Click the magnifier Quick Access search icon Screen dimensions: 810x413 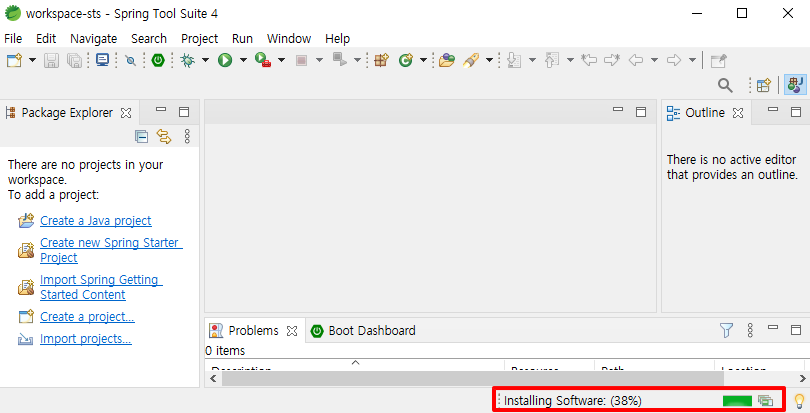pos(725,85)
